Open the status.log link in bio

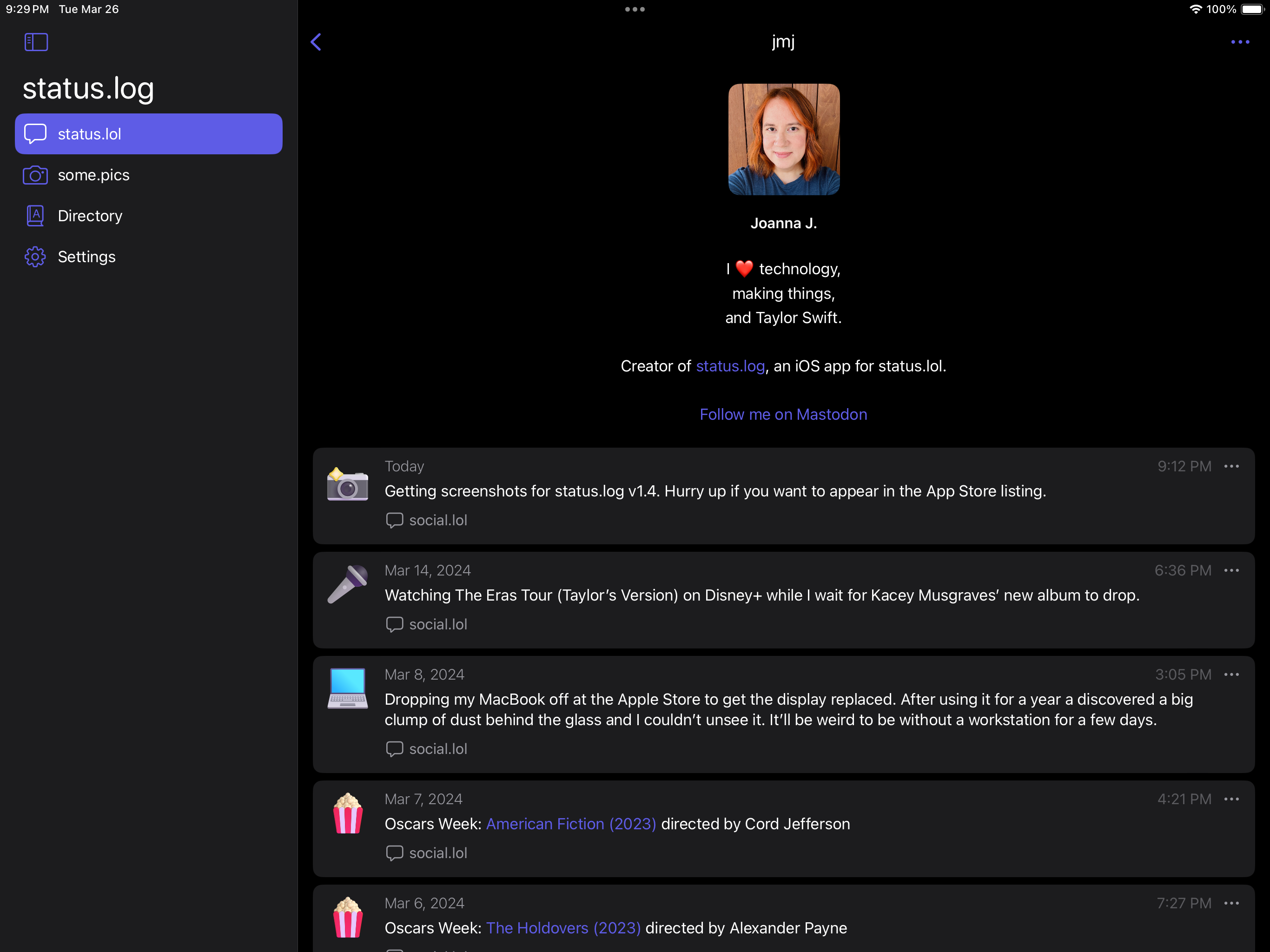[x=730, y=366]
